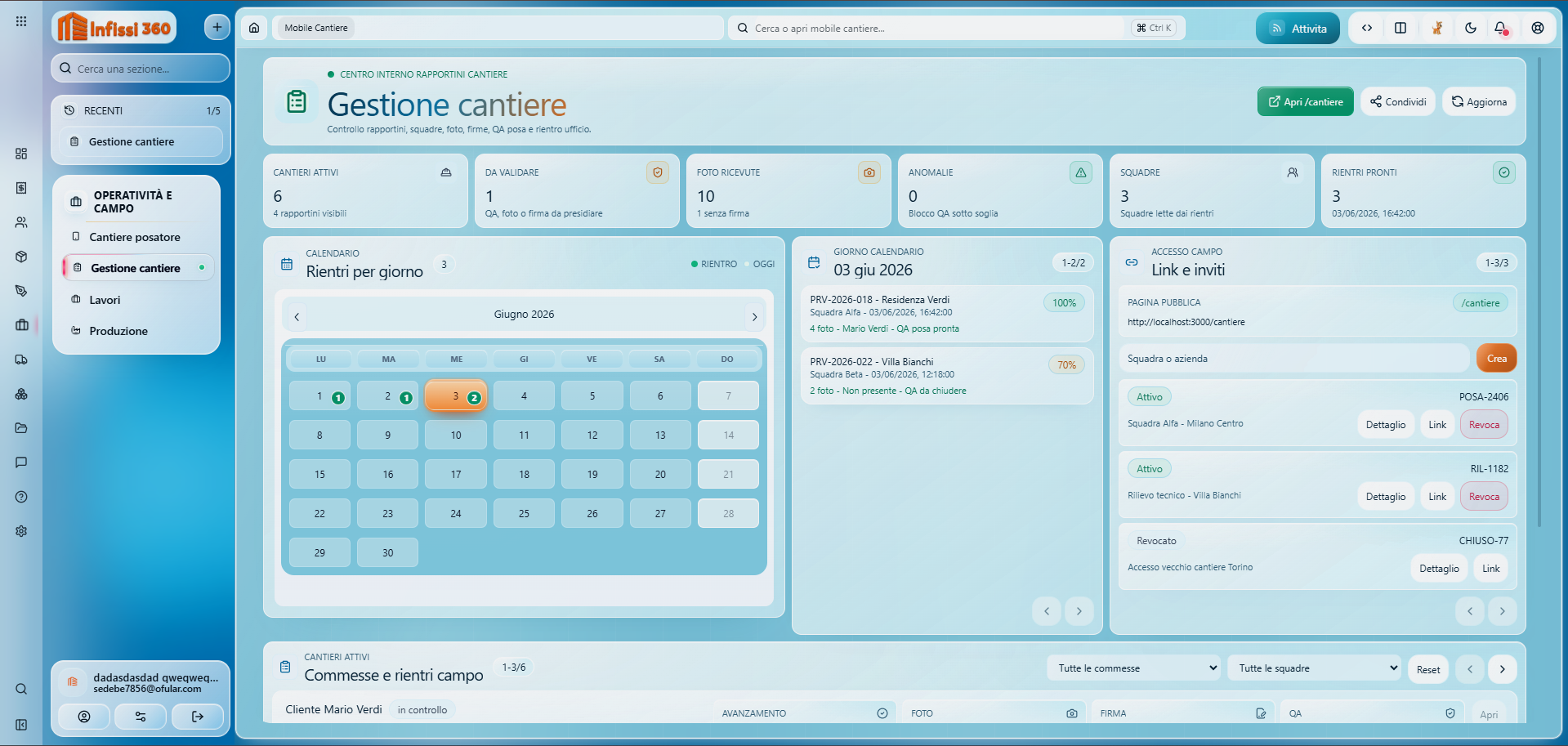Screen dimensions: 1568x746
Task: Open the pen tool icon in the left rail
Action: (x=21, y=291)
